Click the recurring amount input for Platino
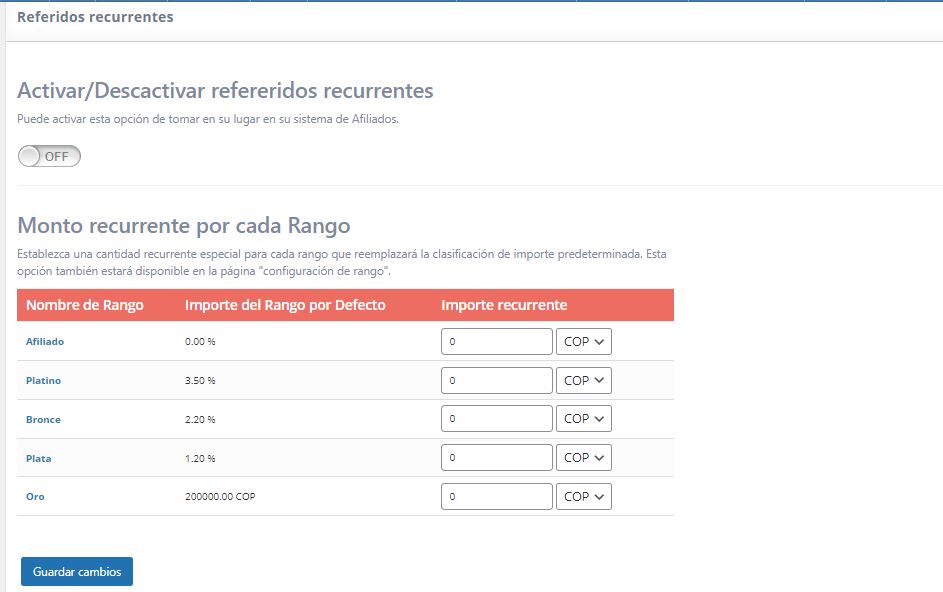This screenshot has height=592, width=943. (x=497, y=380)
